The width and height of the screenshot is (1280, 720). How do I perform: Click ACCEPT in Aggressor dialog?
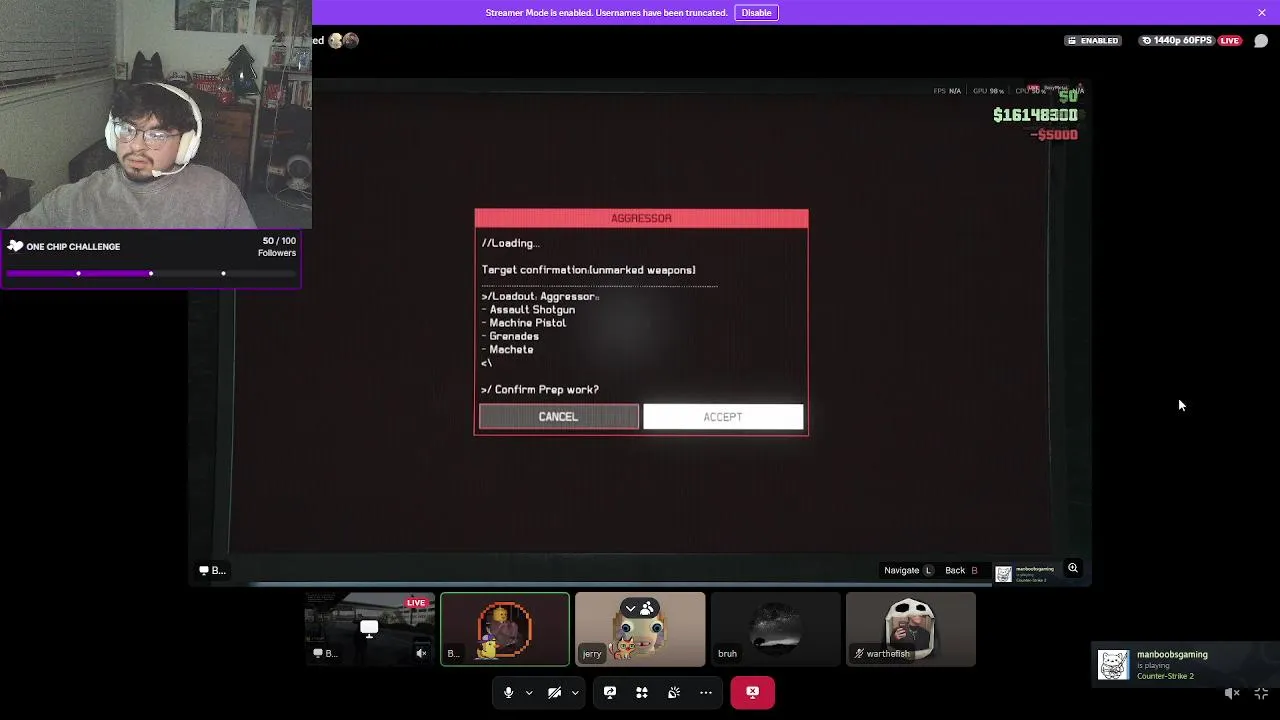(x=723, y=417)
